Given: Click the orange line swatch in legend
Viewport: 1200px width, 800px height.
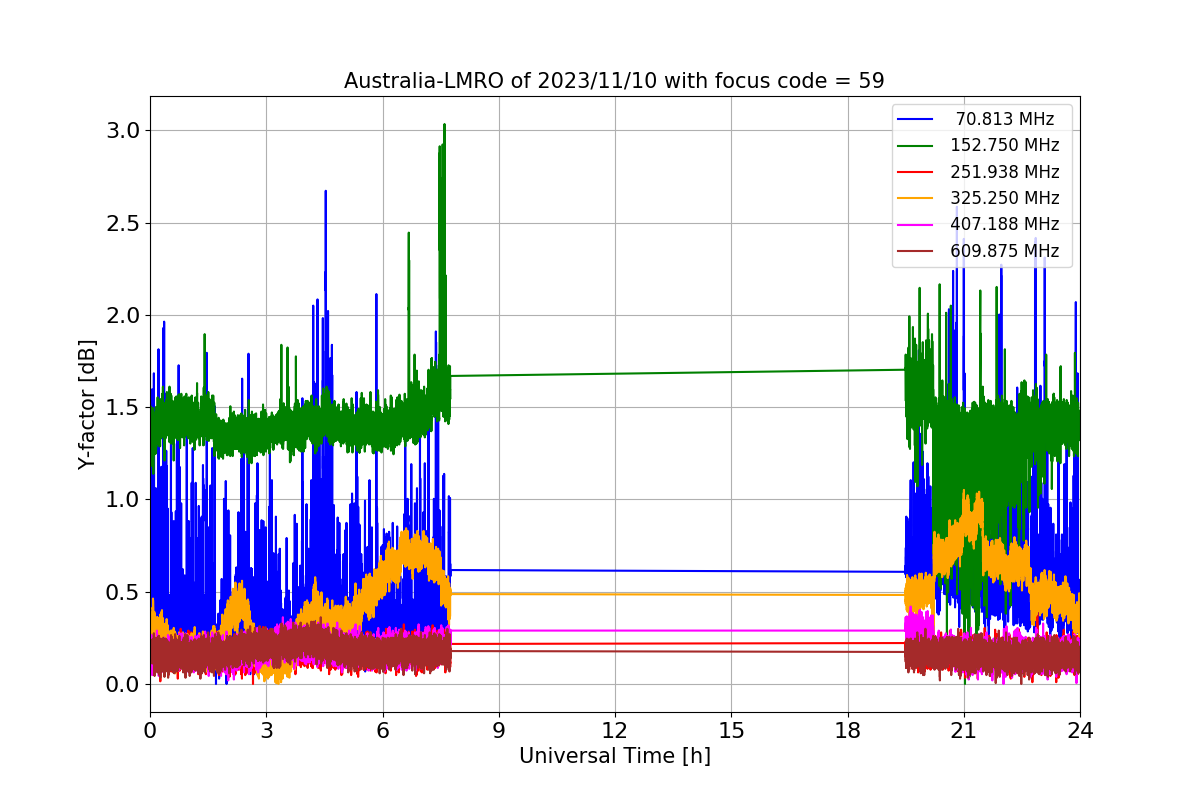Looking at the screenshot, I should point(916,199).
